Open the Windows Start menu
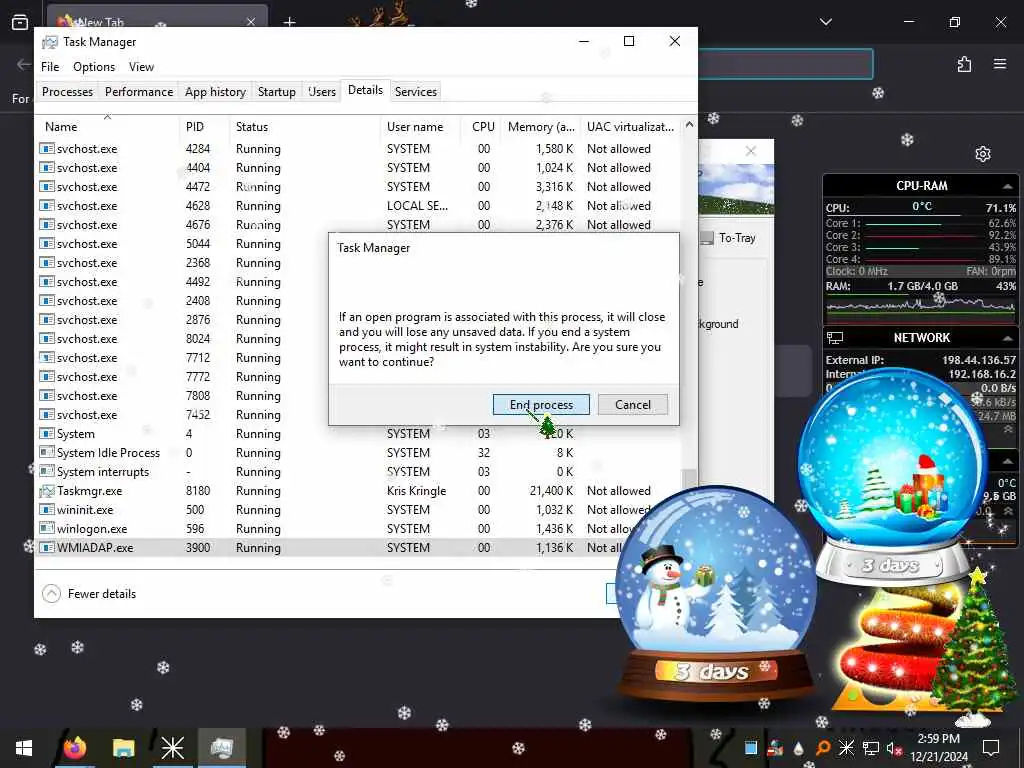The height and width of the screenshot is (768, 1024). [x=24, y=748]
